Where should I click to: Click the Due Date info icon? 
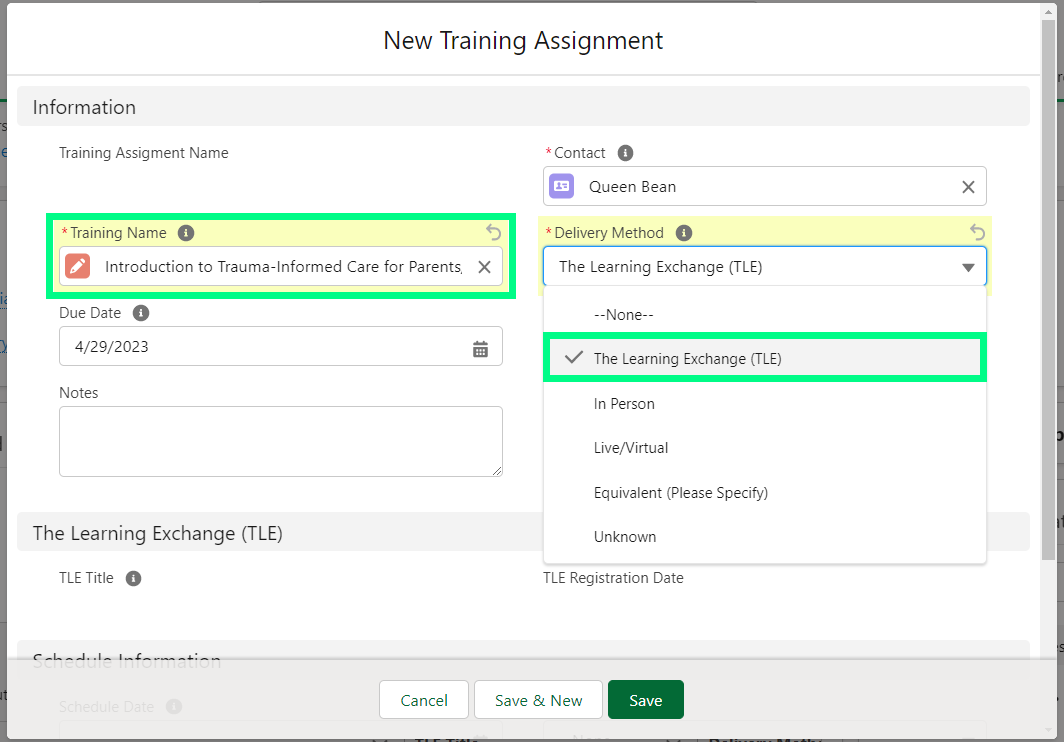click(x=141, y=313)
